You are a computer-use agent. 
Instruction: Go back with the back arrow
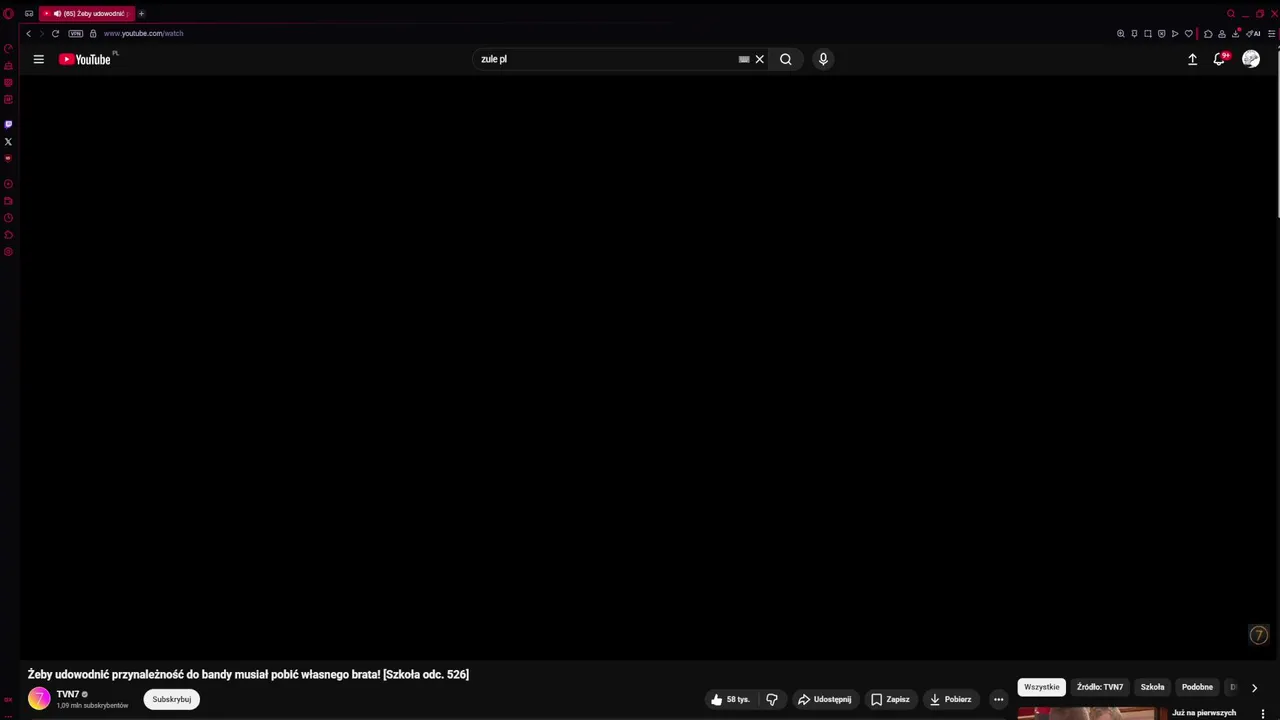[x=28, y=34]
